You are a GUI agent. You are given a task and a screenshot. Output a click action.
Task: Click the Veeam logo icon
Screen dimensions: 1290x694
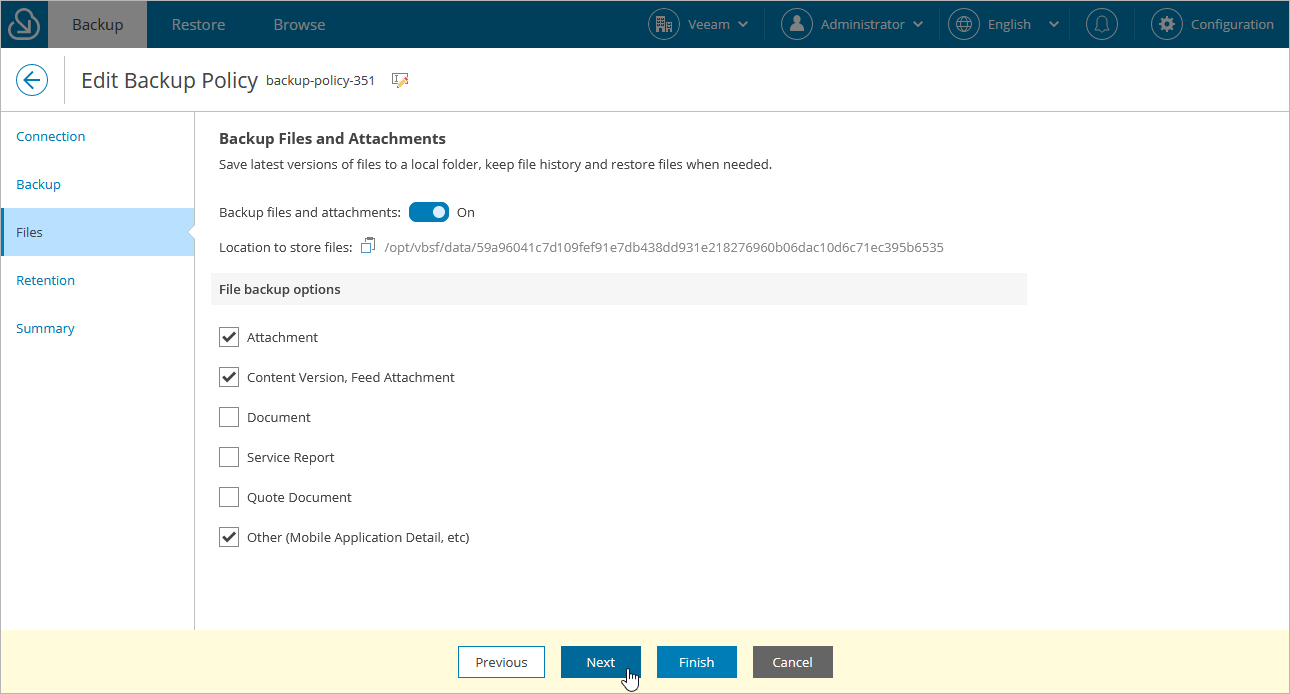(x=23, y=24)
